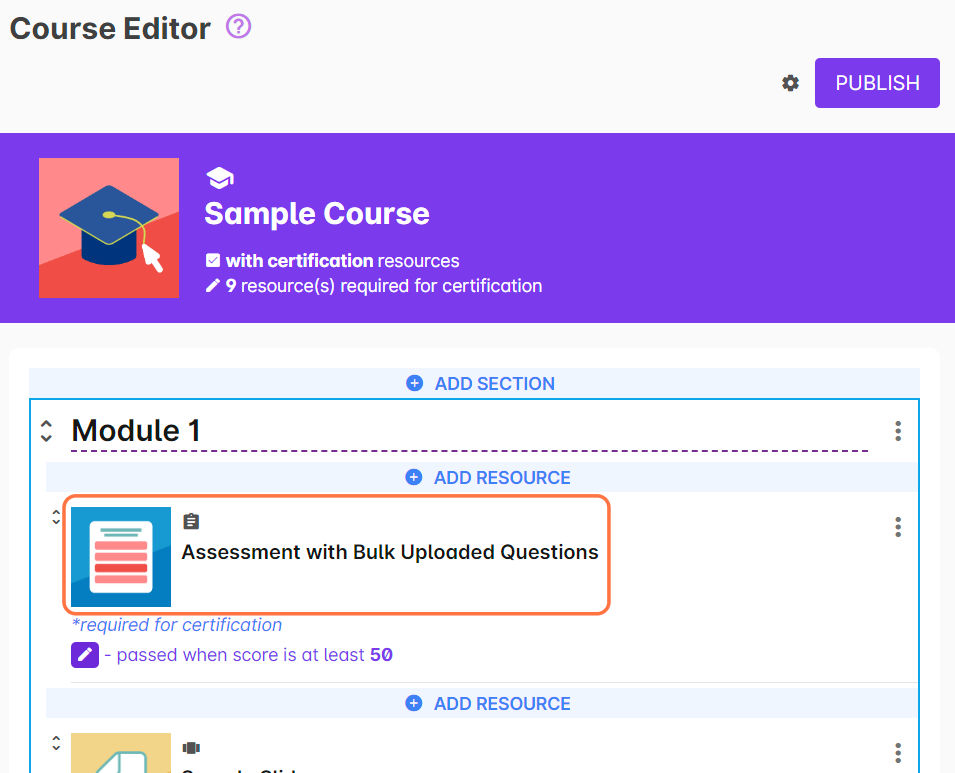
Task: Click the purple help question mark icon
Action: pyautogui.click(x=238, y=27)
